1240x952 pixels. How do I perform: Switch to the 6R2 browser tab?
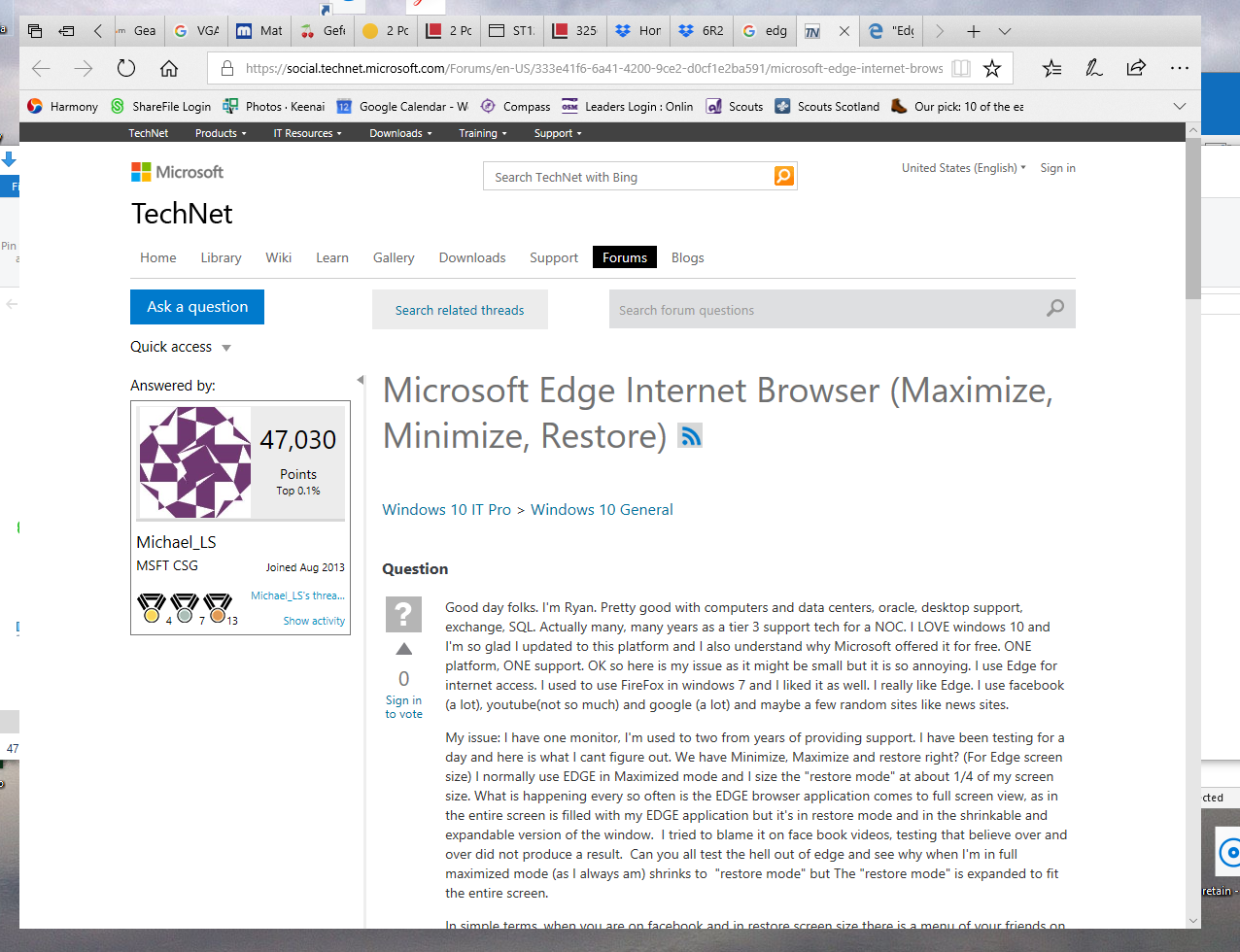pyautogui.click(x=702, y=31)
